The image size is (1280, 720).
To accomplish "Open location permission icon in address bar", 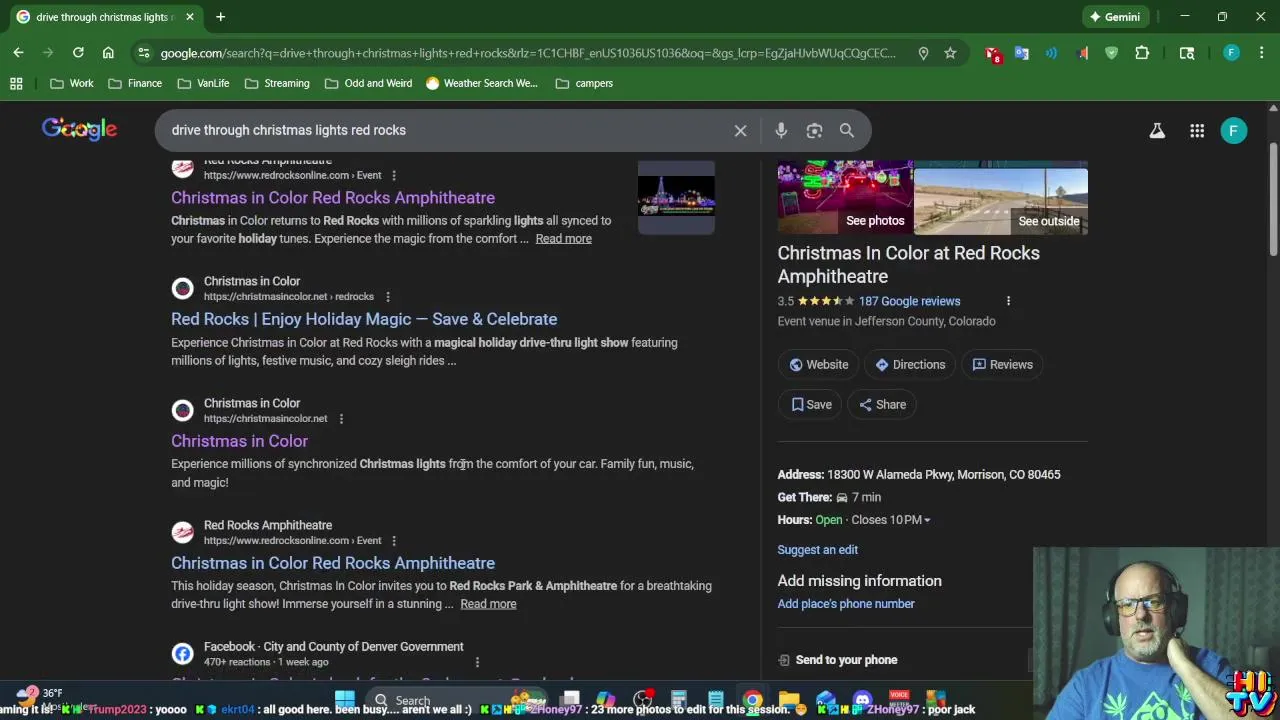I will tap(923, 53).
